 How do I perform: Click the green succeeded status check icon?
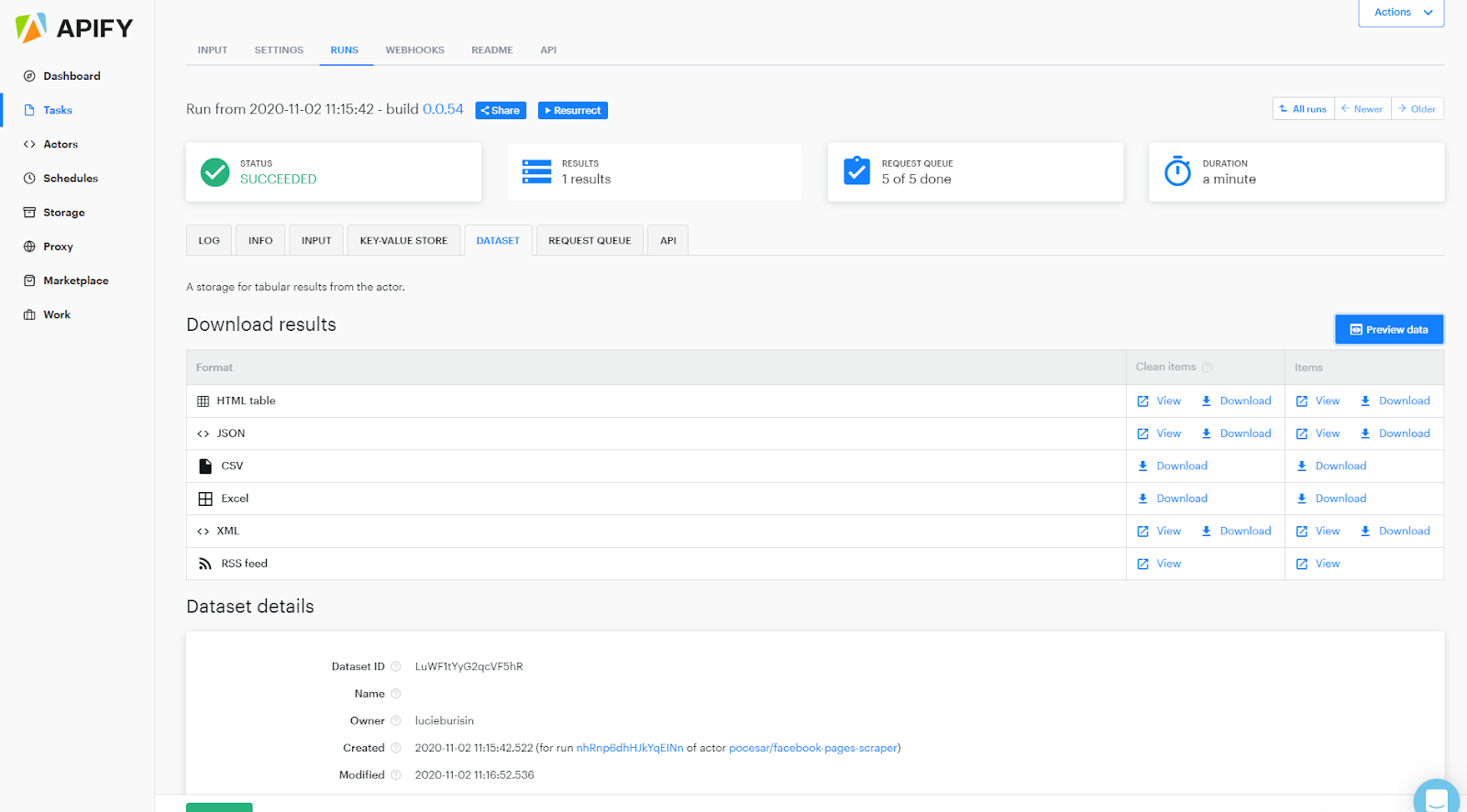tap(215, 172)
